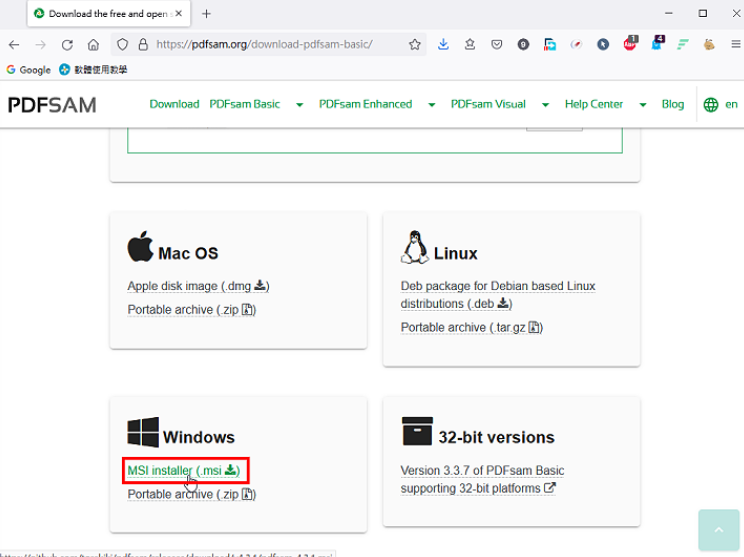Click the dark circular extension icon
The width and height of the screenshot is (744, 557).
523,45
